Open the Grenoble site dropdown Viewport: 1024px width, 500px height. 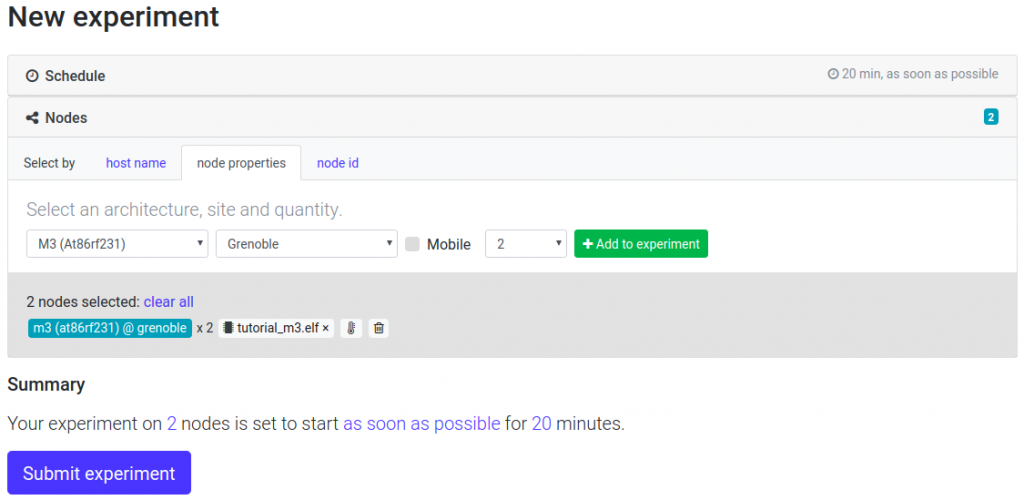[307, 243]
